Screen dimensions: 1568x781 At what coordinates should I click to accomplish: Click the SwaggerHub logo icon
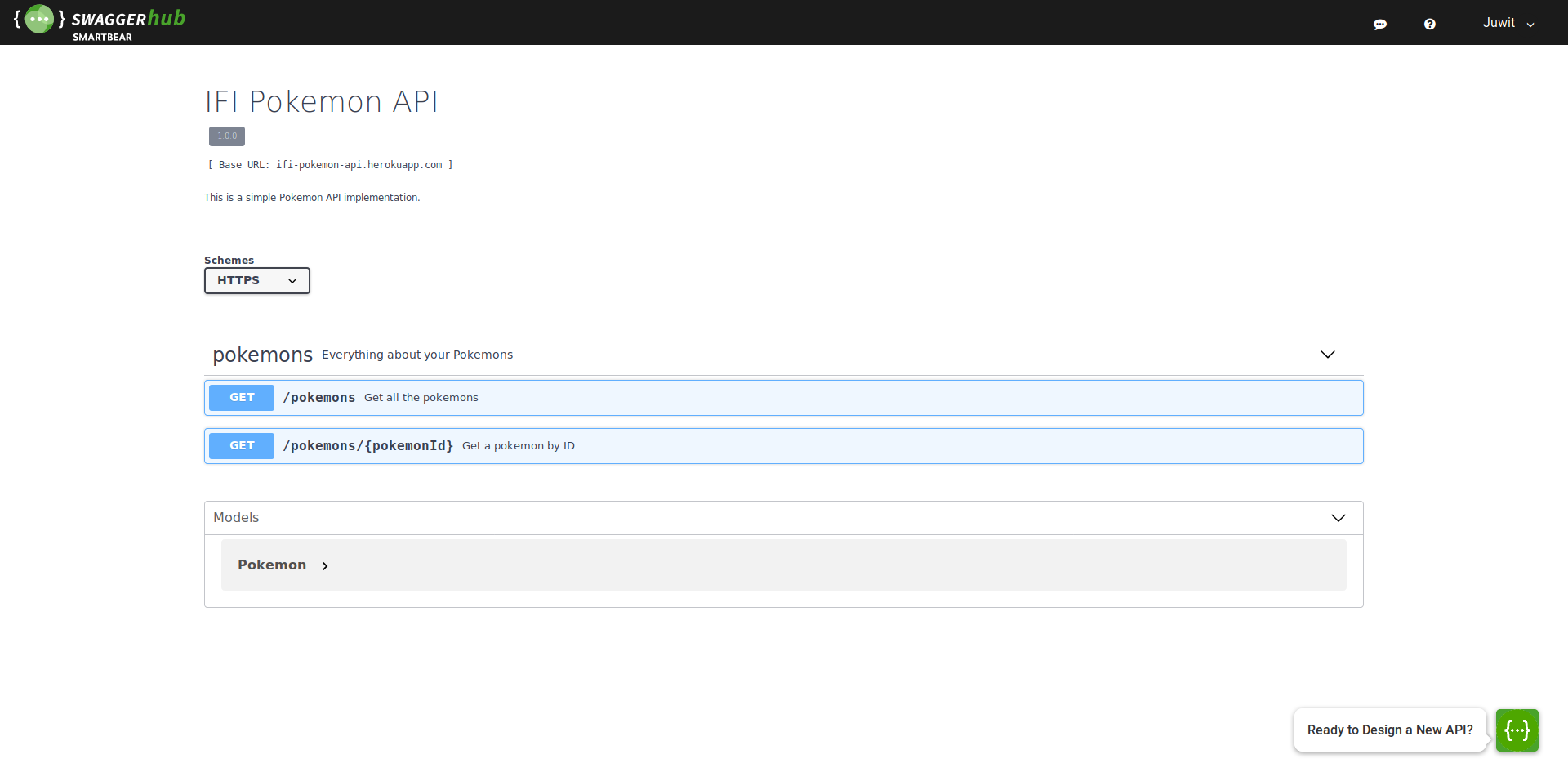(39, 19)
